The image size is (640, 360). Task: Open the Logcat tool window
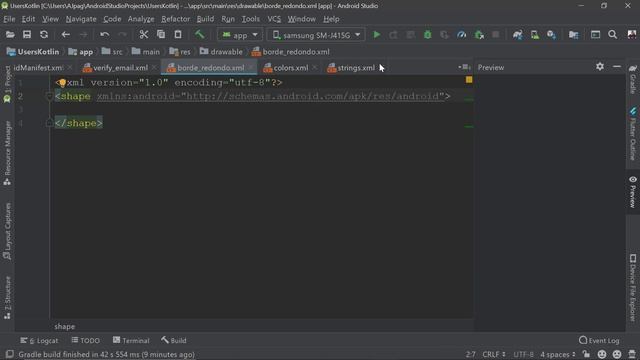[39, 340]
